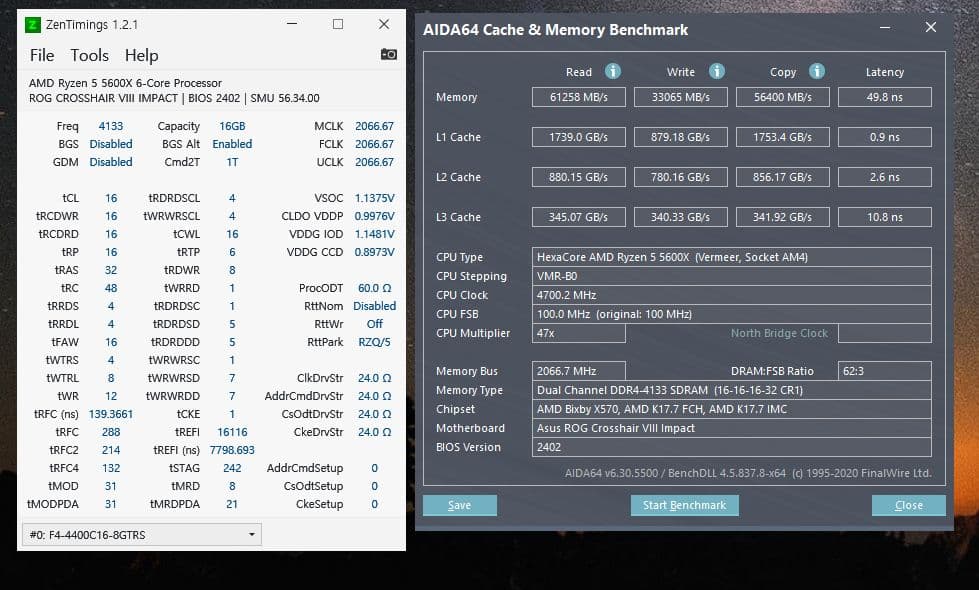
Task: Click the Memory copy value 56400 MB/s
Action: (x=783, y=97)
